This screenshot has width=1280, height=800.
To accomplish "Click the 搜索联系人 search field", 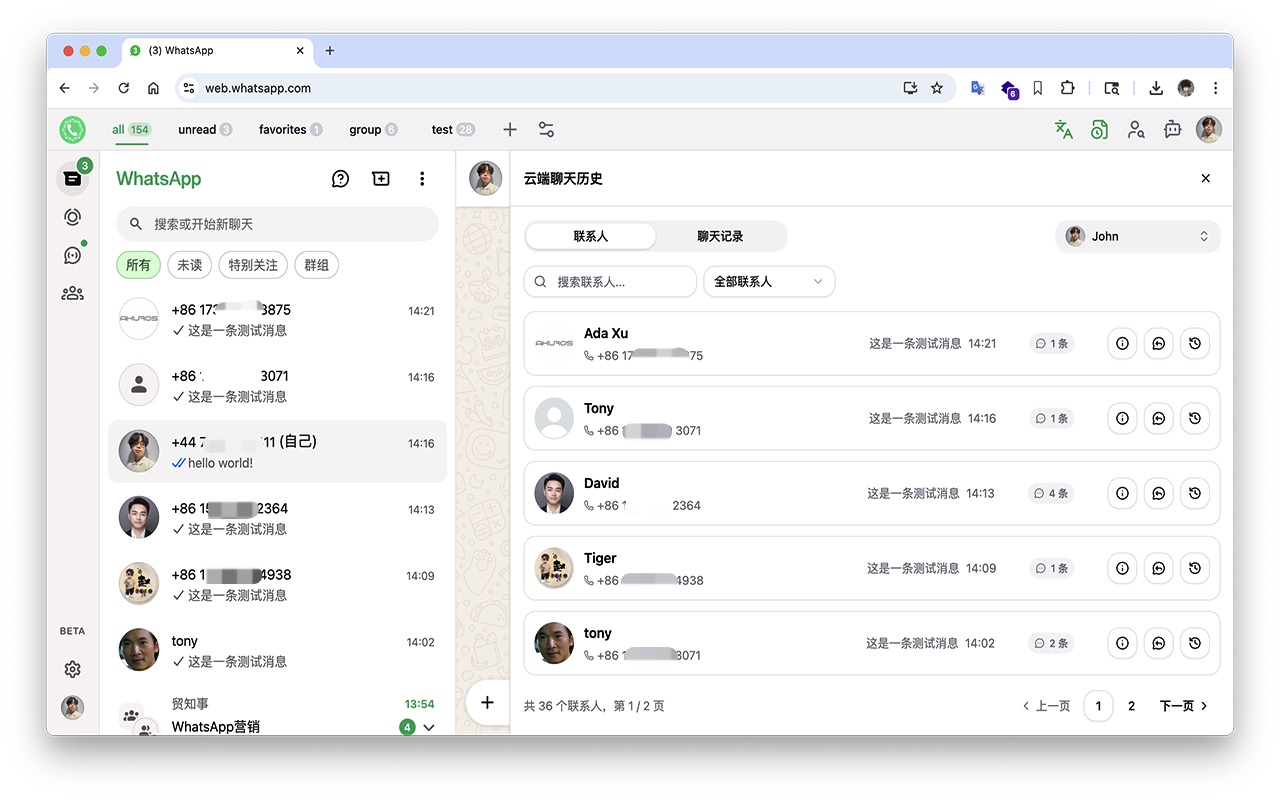I will pyautogui.click(x=610, y=282).
